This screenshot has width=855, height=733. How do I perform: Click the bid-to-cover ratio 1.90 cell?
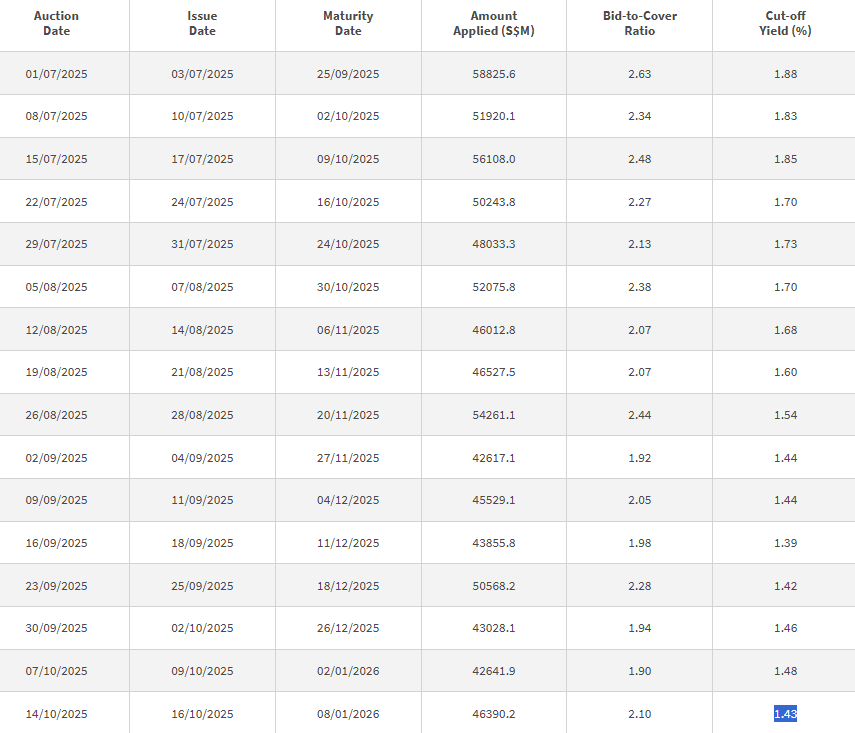tap(639, 671)
